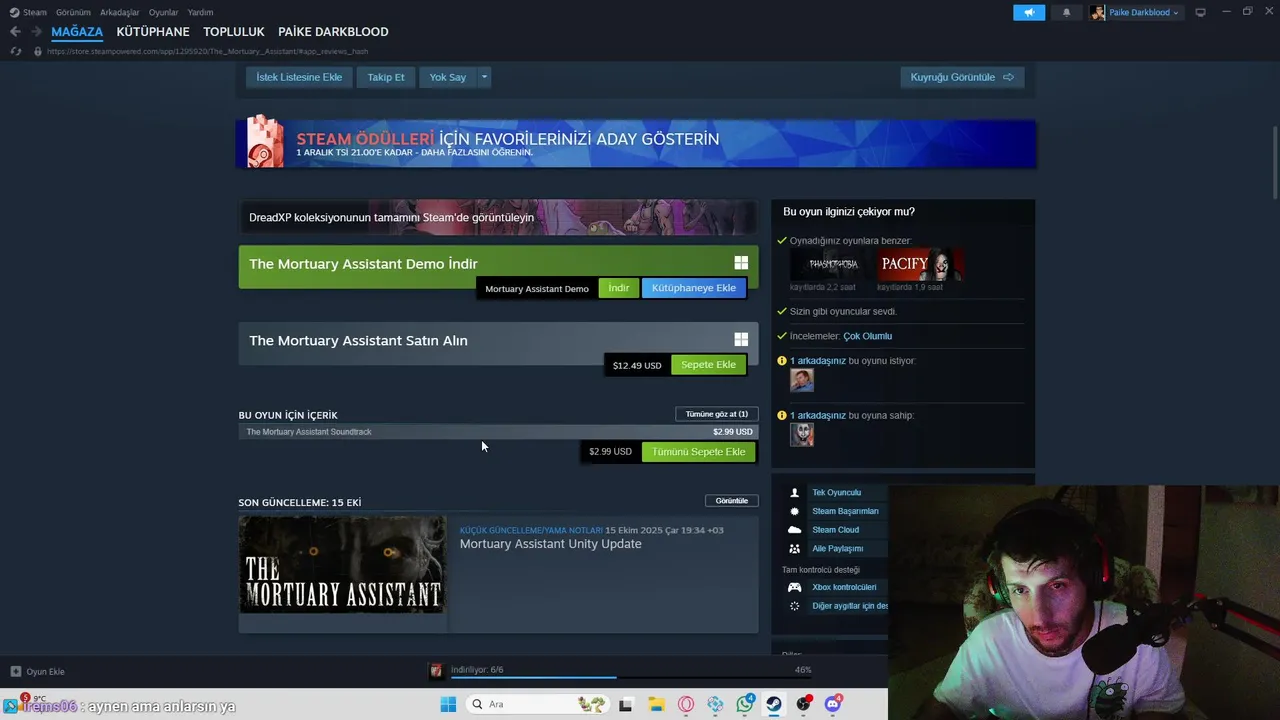
Task: Go back with the left navigation arrow
Action: (x=15, y=32)
